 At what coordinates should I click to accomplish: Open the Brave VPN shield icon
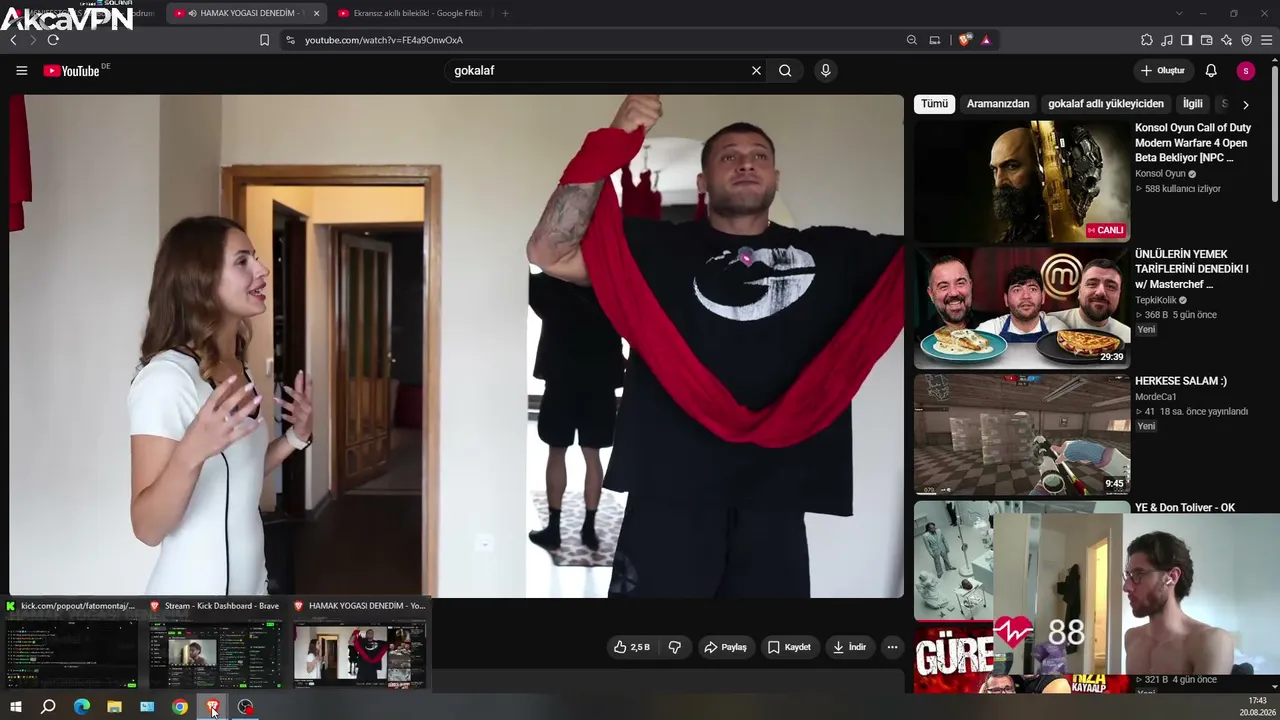(x=1246, y=40)
